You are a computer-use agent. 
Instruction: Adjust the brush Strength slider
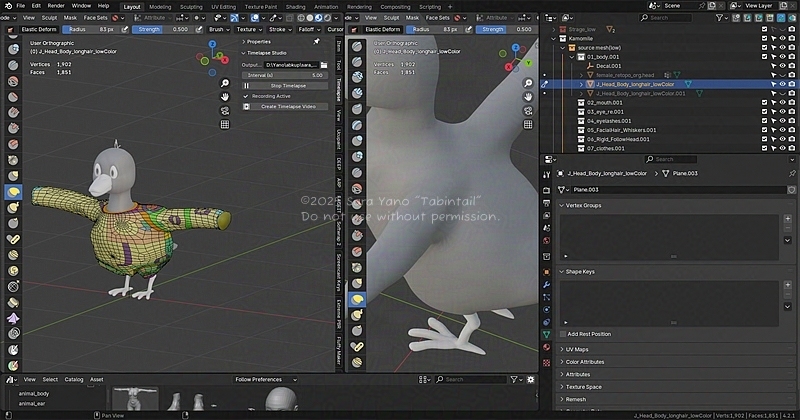coord(164,30)
